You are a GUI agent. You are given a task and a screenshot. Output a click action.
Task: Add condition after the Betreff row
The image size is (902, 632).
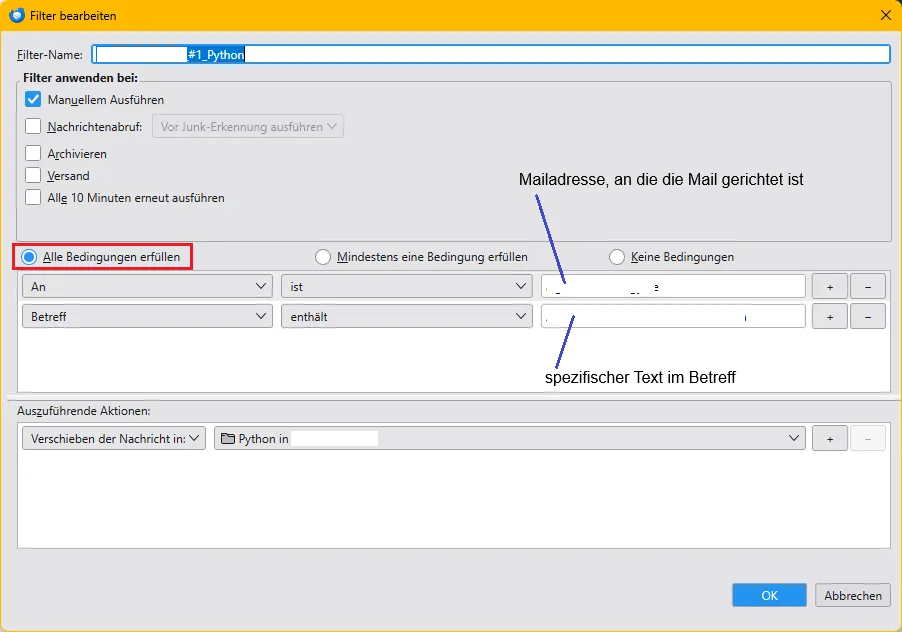[830, 316]
